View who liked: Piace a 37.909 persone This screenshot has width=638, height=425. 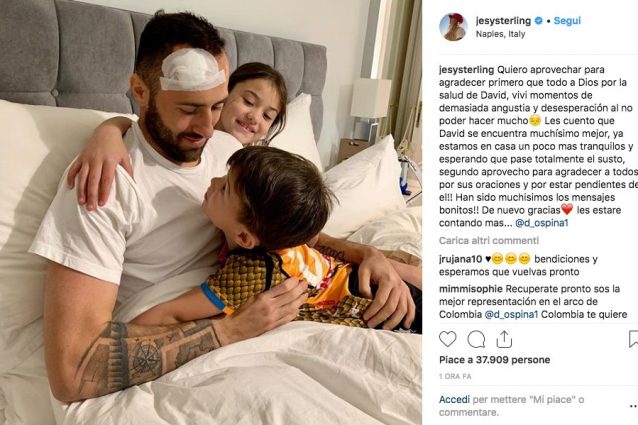[494, 360]
